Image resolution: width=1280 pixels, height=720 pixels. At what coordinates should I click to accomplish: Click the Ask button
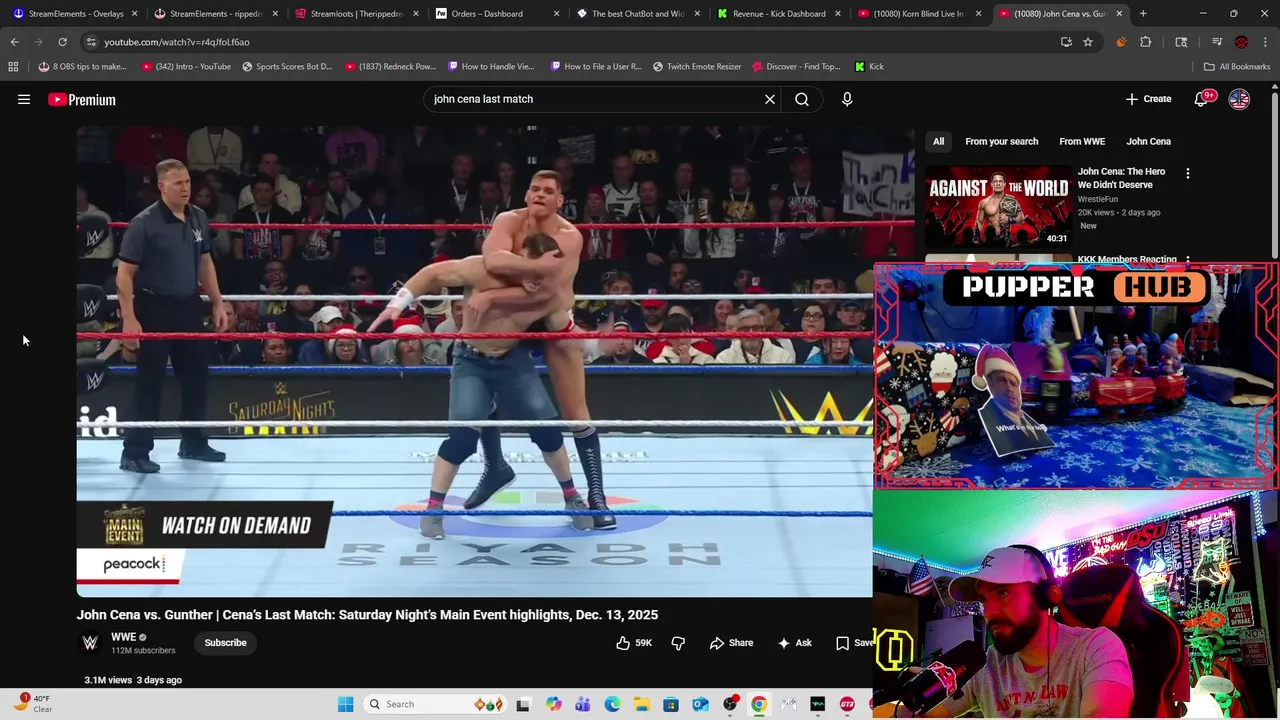pyautogui.click(x=794, y=643)
